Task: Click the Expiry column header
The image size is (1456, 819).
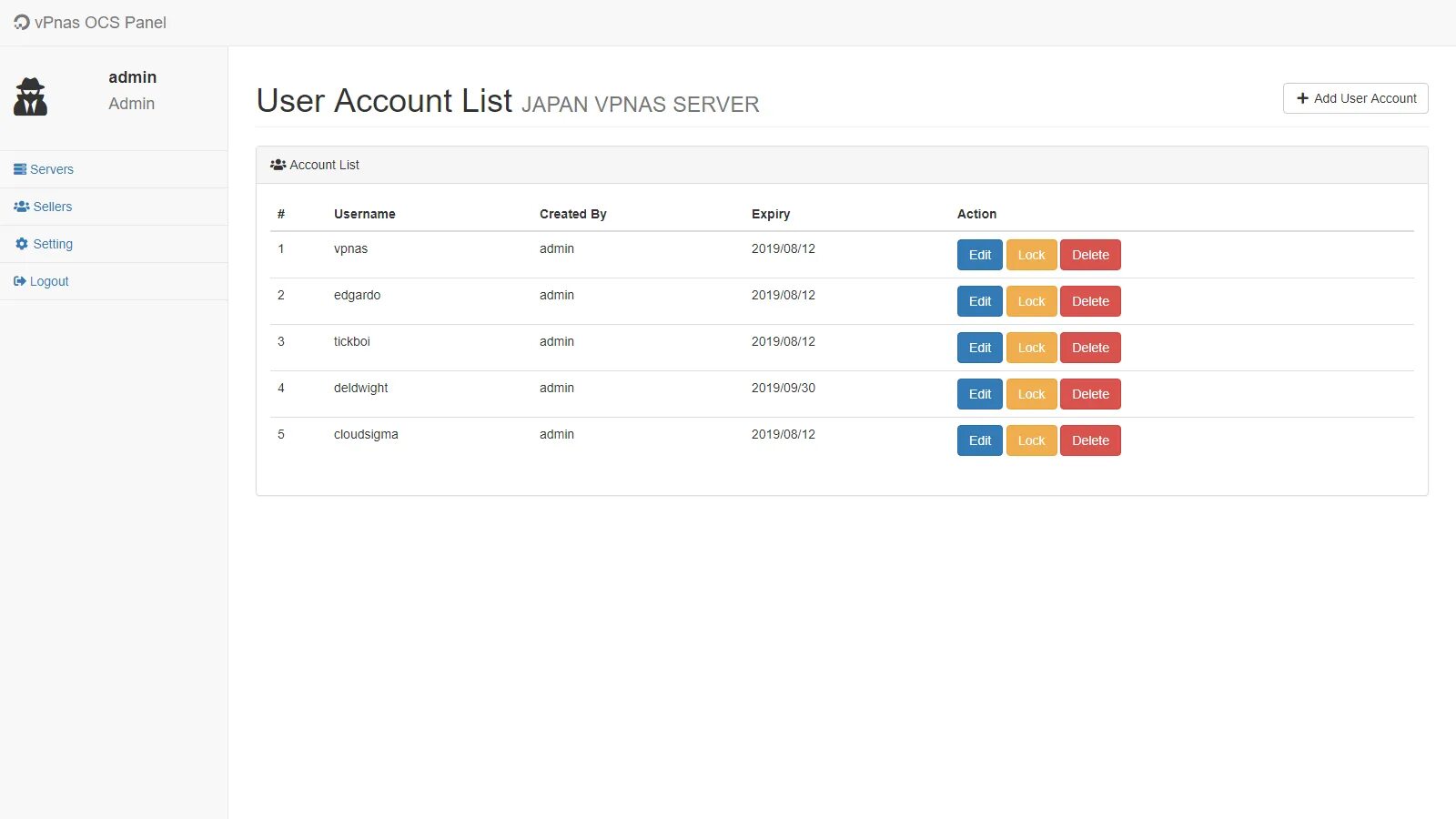Action: [771, 214]
